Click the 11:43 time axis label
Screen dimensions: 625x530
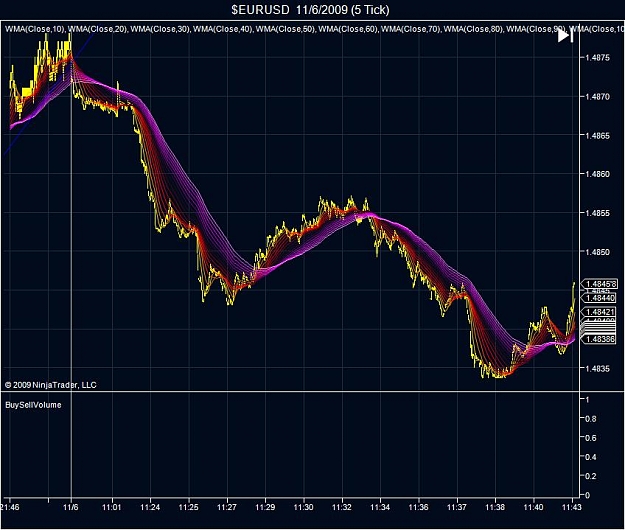[572, 507]
